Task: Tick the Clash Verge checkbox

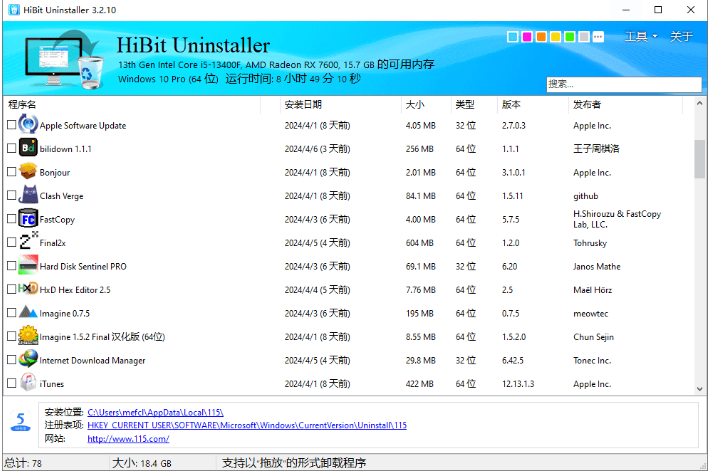Action: 12,195
